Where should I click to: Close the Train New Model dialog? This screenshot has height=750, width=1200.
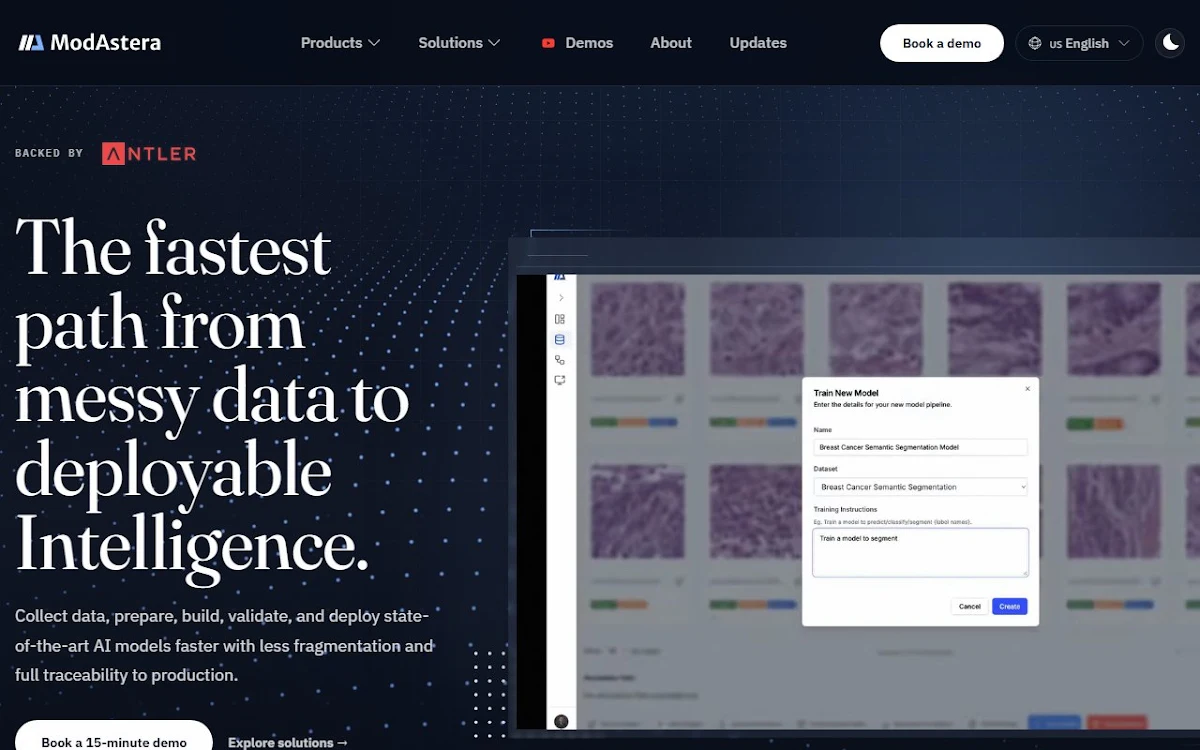pyautogui.click(x=1027, y=389)
